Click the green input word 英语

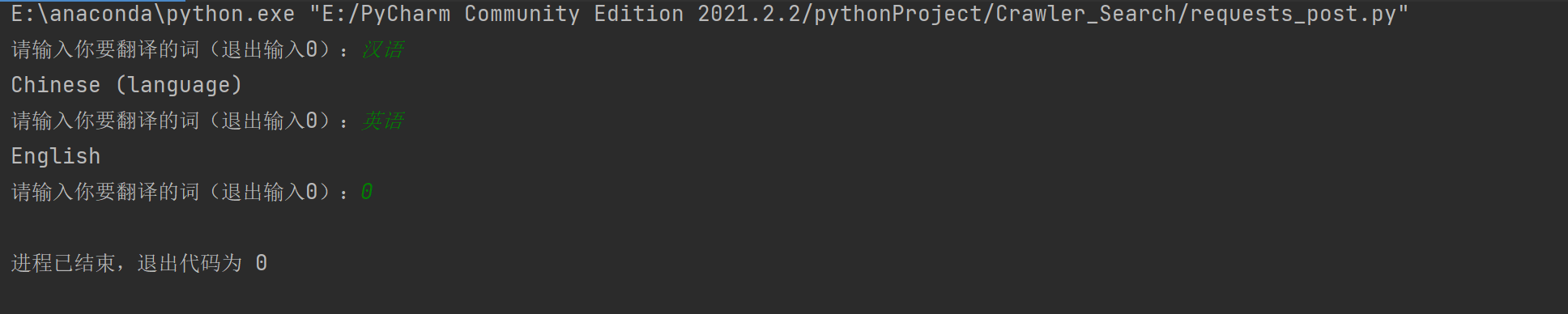click(382, 121)
